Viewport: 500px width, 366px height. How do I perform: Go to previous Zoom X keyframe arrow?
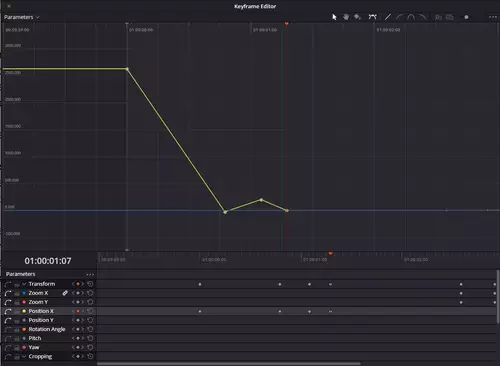coord(73,293)
